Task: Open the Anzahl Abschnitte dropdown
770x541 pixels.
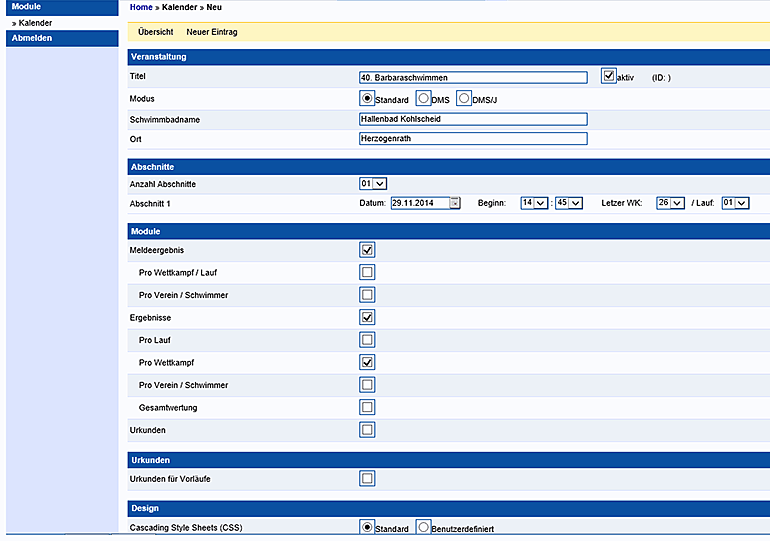Action: [373, 184]
